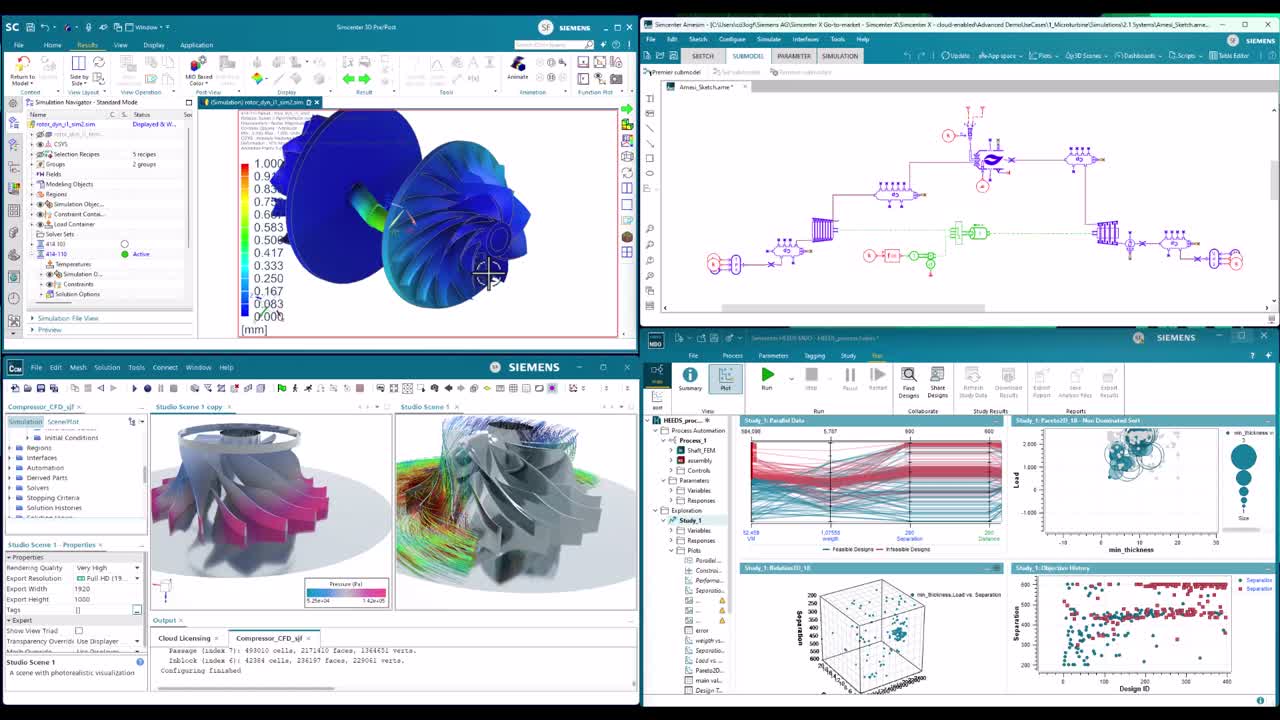Screen dimensions: 1280x720
Task: Click Export Width value field
Action: tap(108, 589)
